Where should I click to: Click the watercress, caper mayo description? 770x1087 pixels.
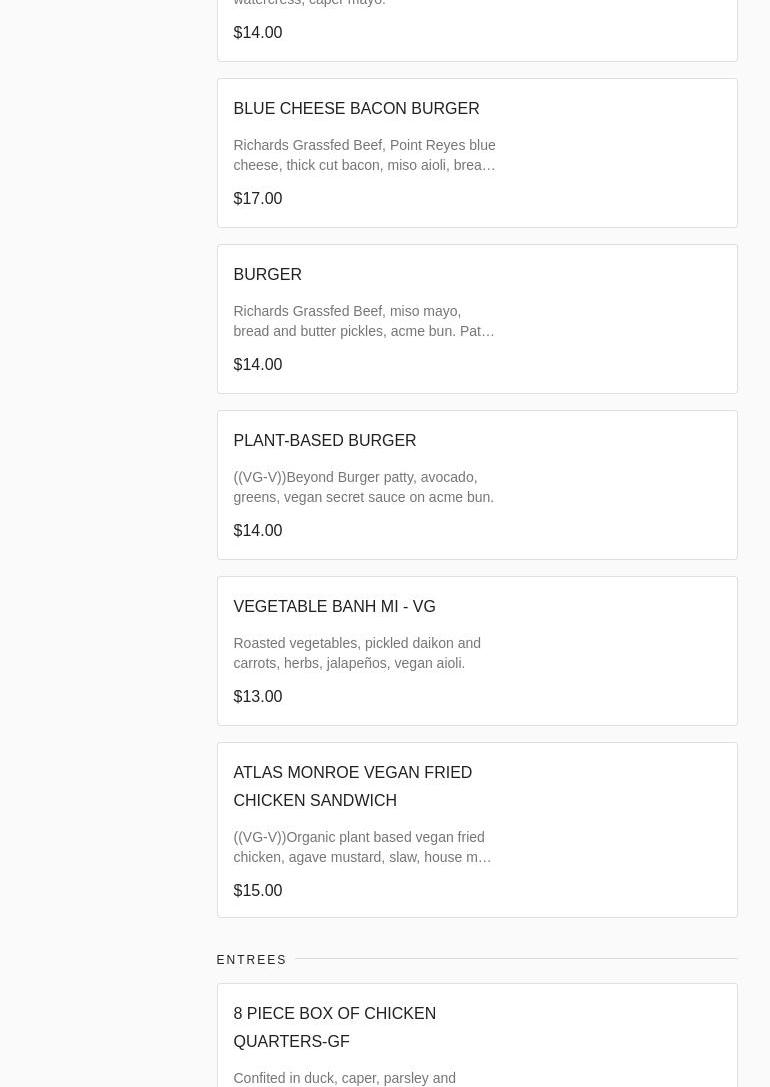pyautogui.click(x=309, y=3)
